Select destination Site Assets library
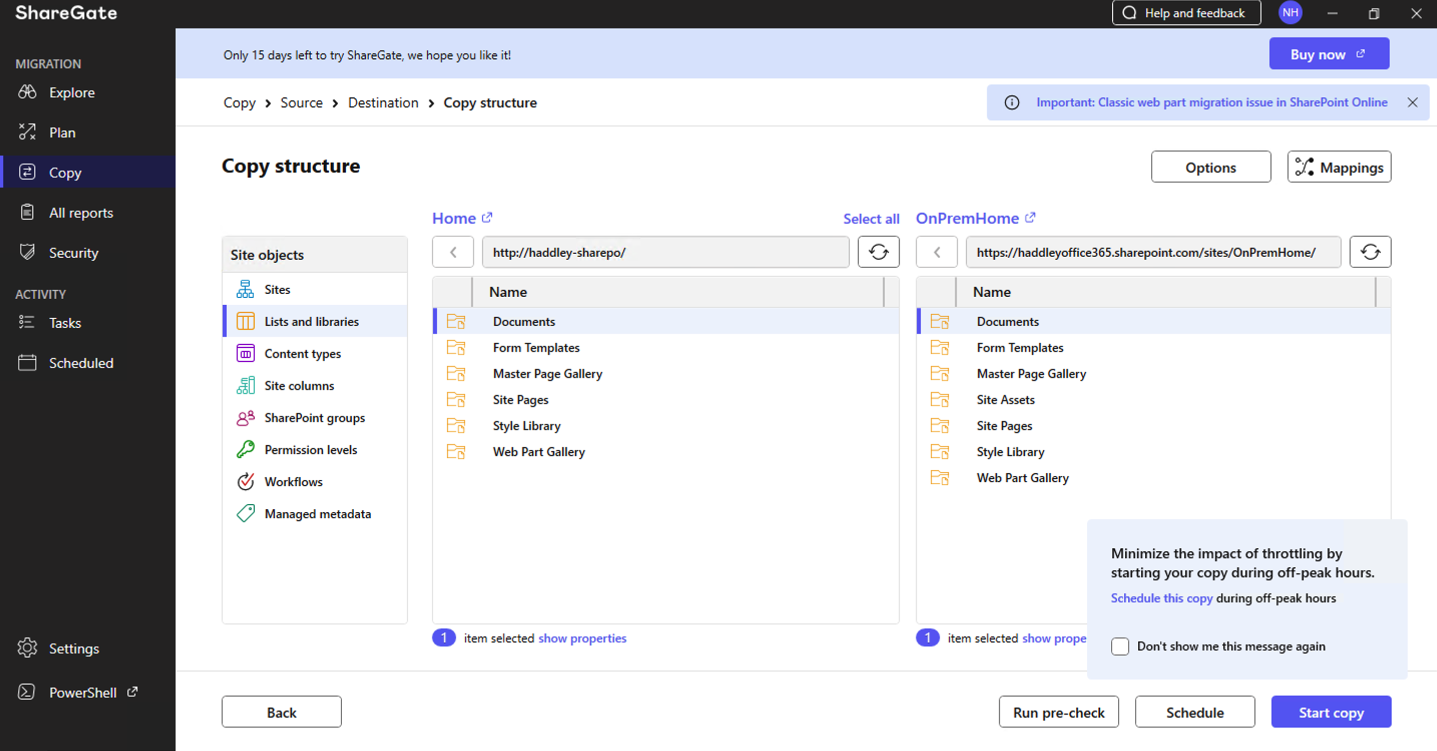Image resolution: width=1437 pixels, height=751 pixels. 1154,399
